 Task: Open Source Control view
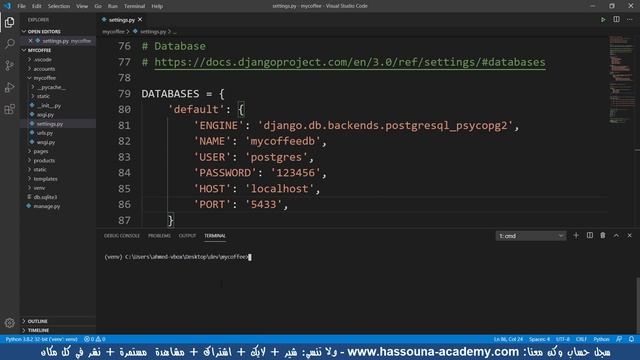pos(9,65)
